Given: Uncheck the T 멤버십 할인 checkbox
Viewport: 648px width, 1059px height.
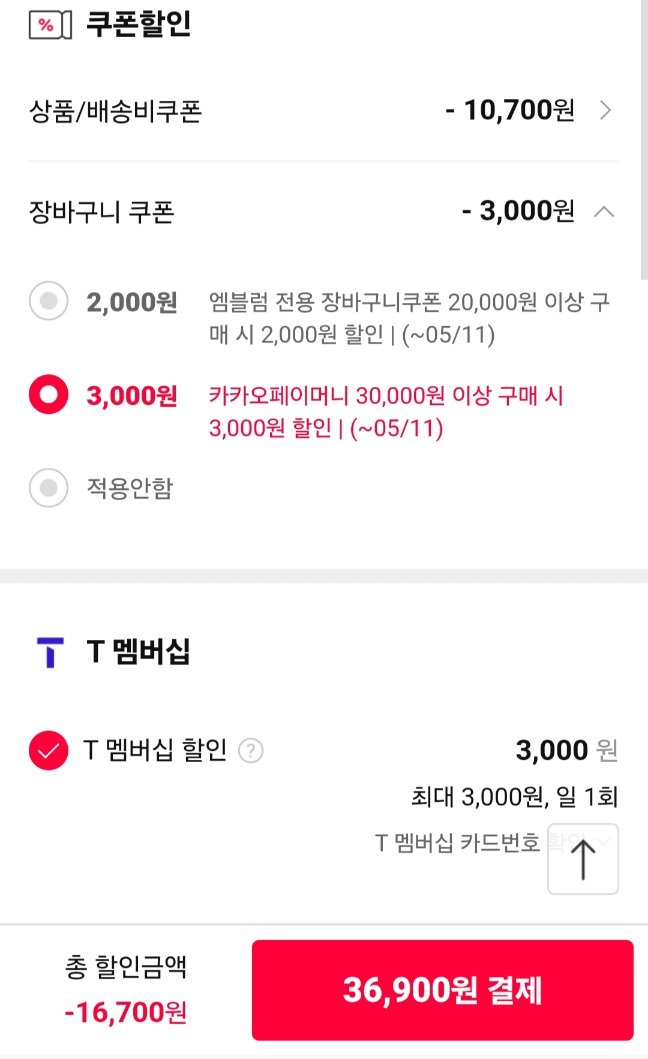Looking at the screenshot, I should [x=48, y=750].
